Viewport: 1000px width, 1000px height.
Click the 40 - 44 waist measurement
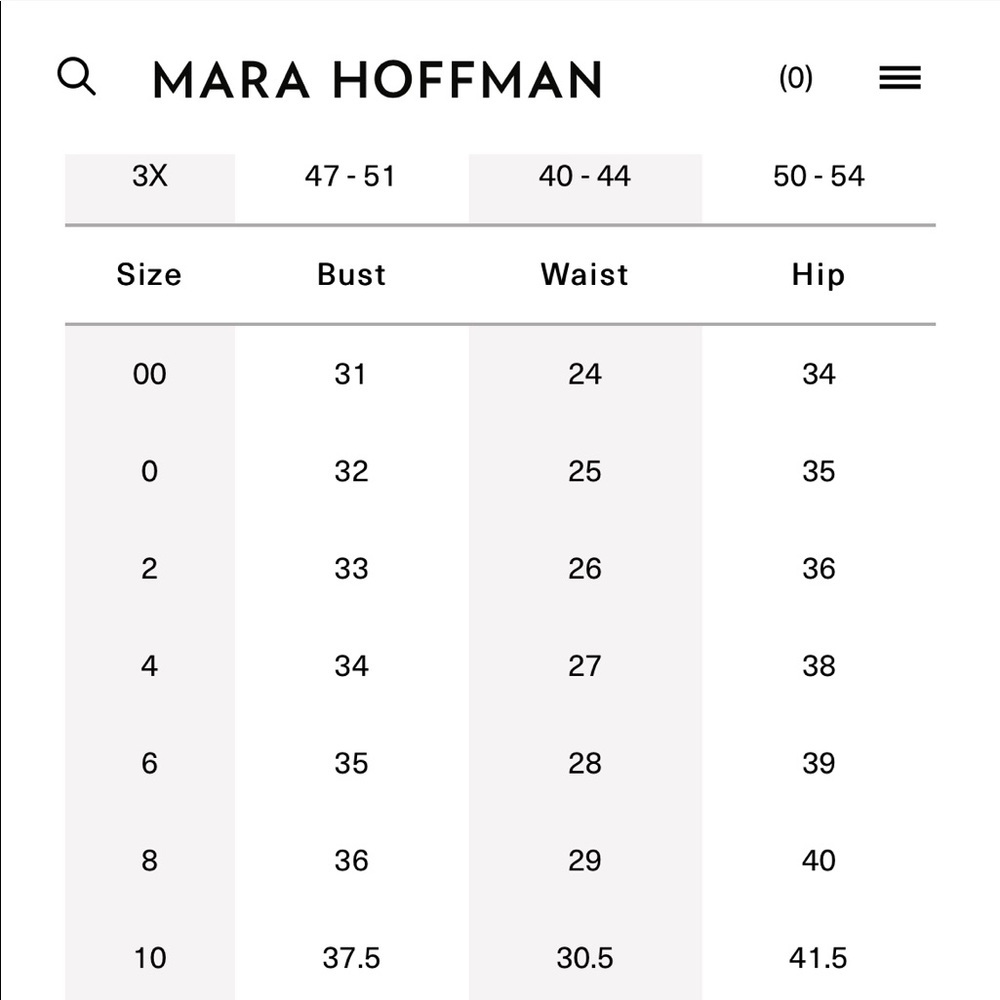(585, 176)
